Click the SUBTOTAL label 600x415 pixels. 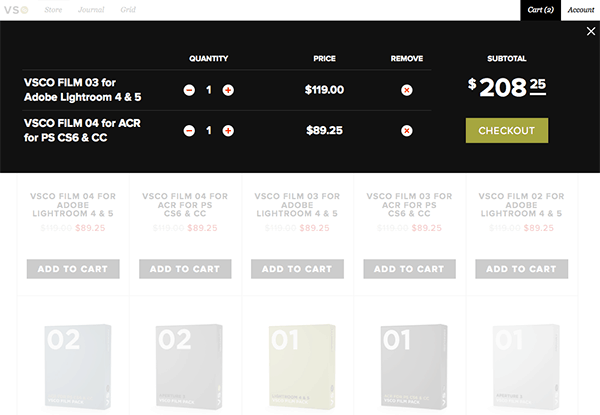[x=507, y=59]
